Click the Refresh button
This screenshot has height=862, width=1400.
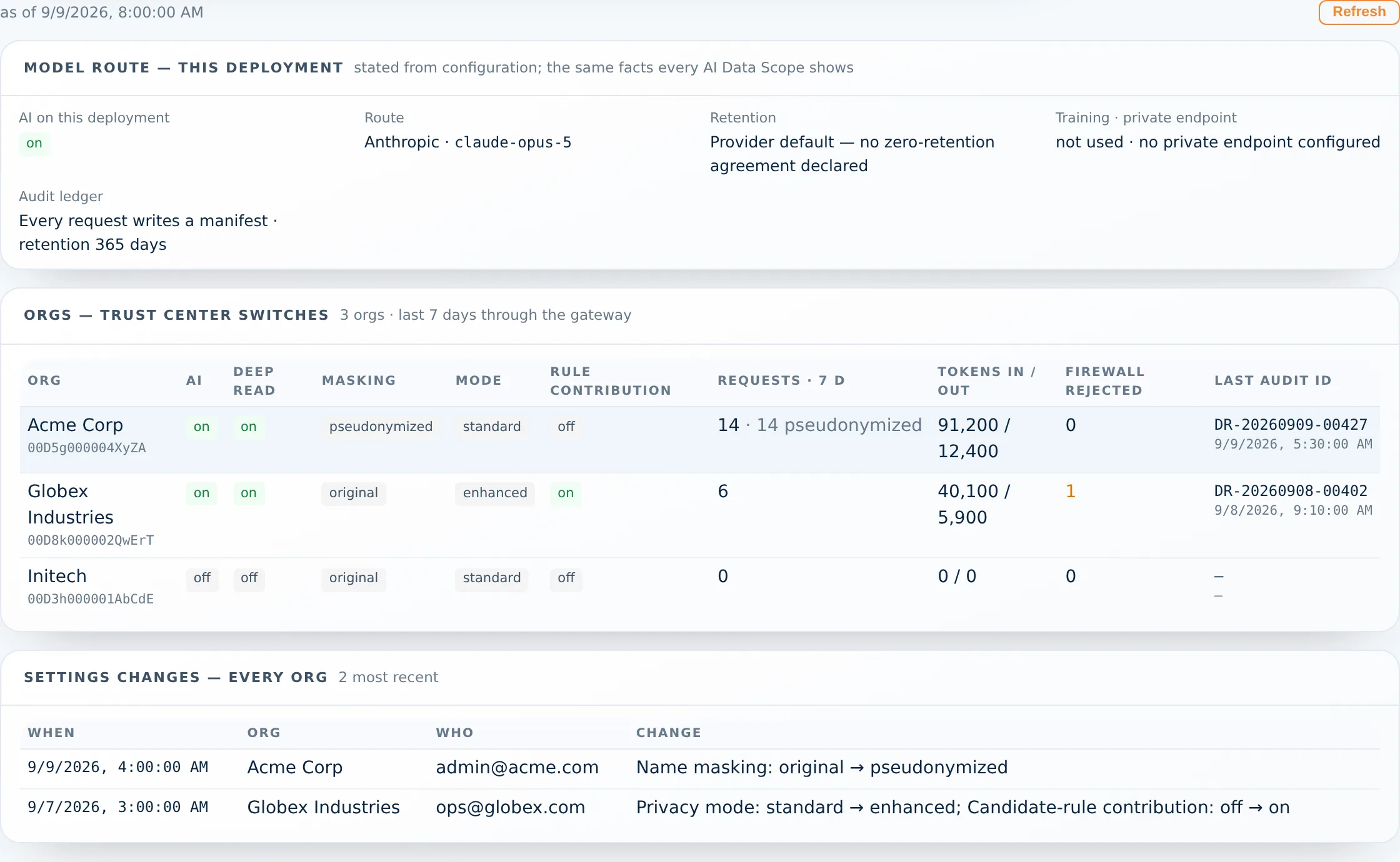(1359, 12)
